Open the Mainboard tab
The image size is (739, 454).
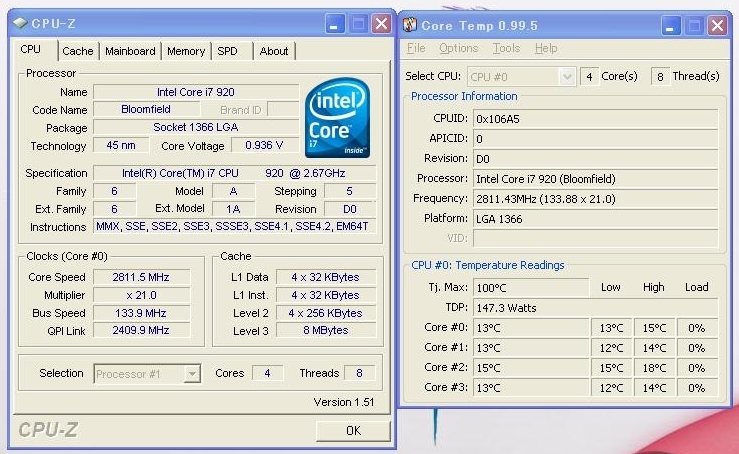(130, 51)
